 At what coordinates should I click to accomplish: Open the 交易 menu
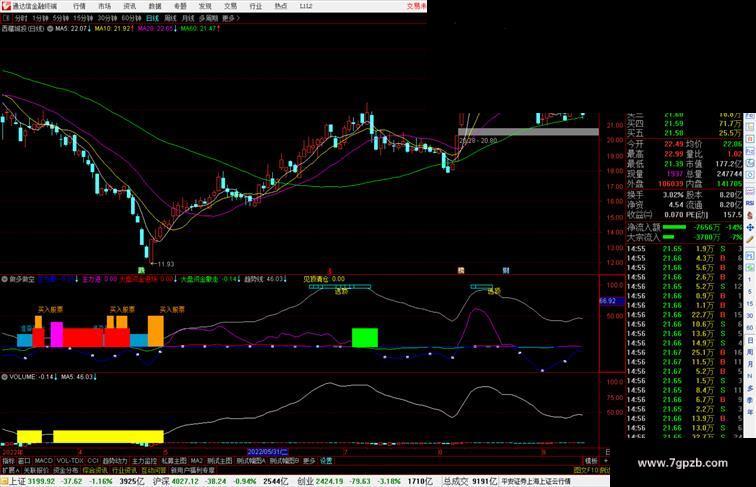(230, 6)
